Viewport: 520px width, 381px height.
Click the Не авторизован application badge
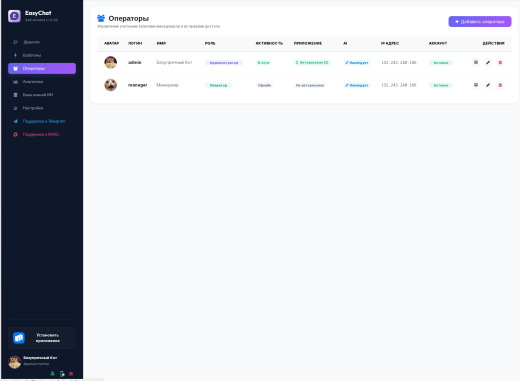coord(310,85)
